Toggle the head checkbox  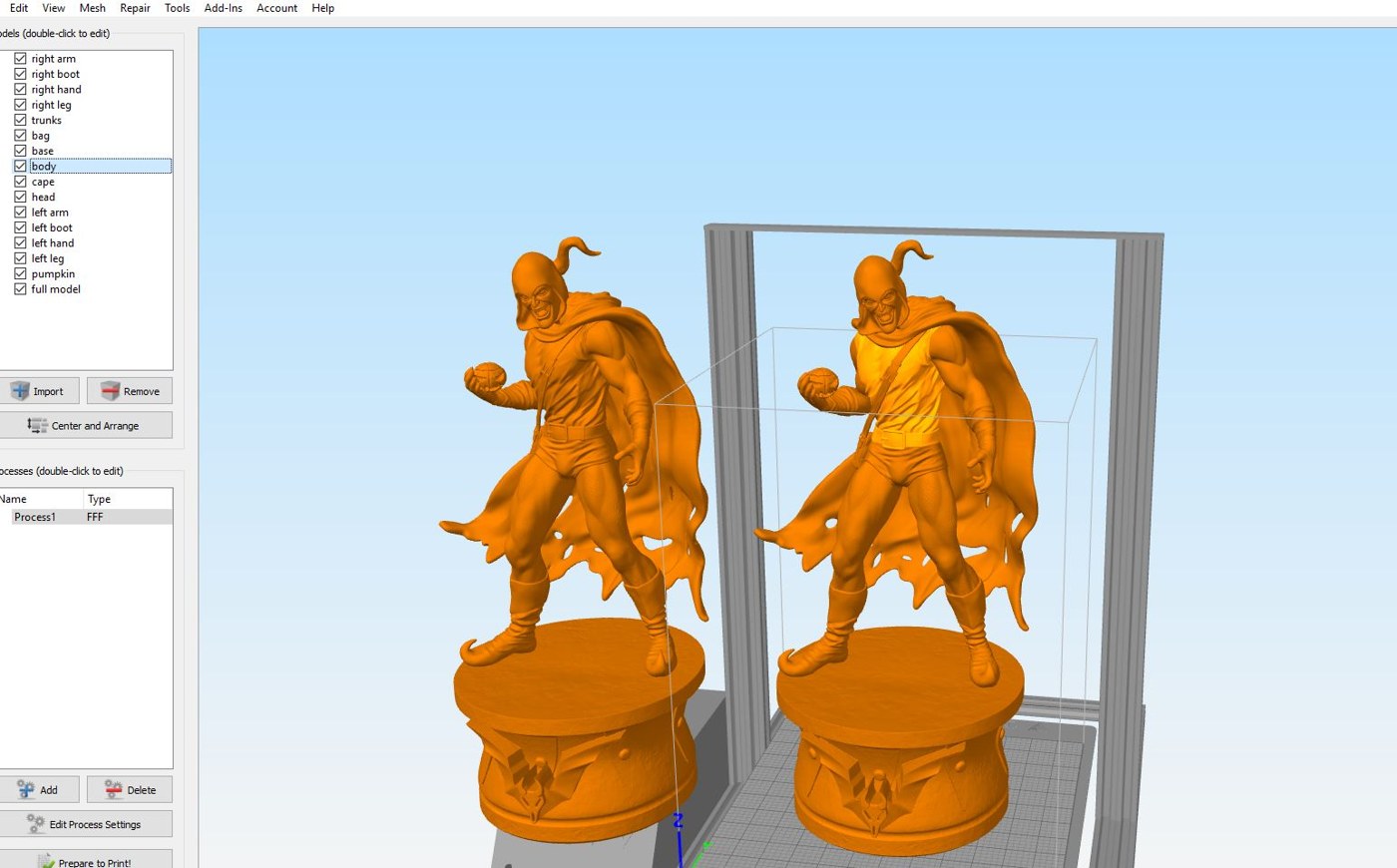click(20, 197)
